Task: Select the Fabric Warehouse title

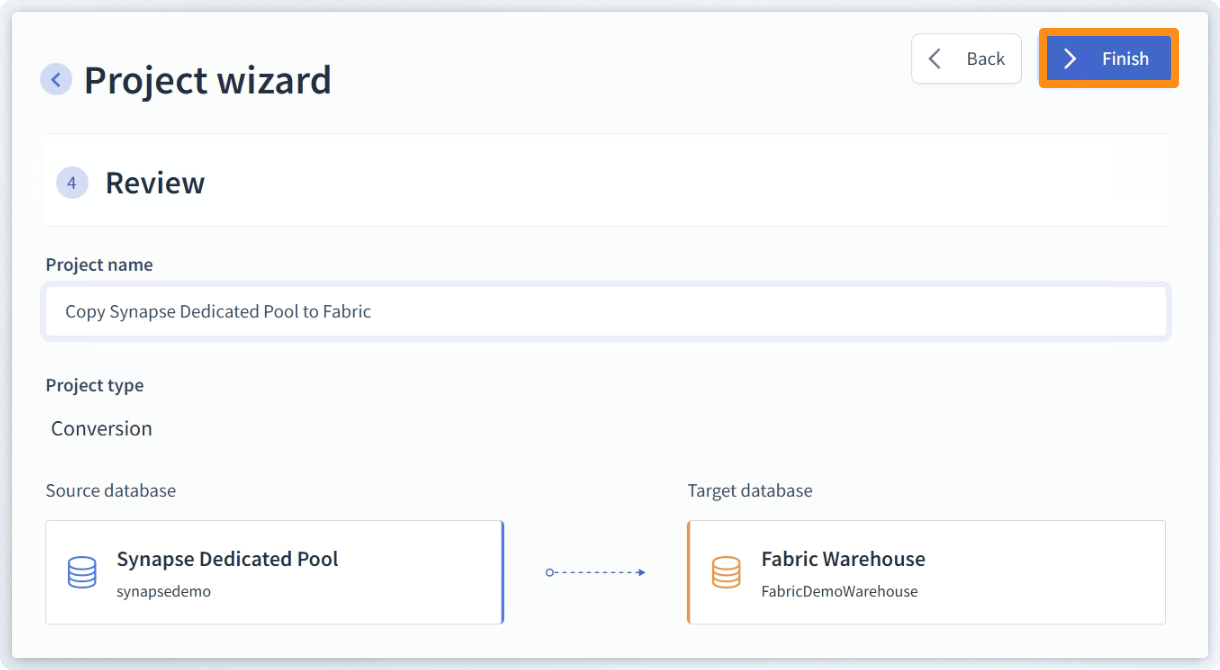Action: [x=843, y=559]
